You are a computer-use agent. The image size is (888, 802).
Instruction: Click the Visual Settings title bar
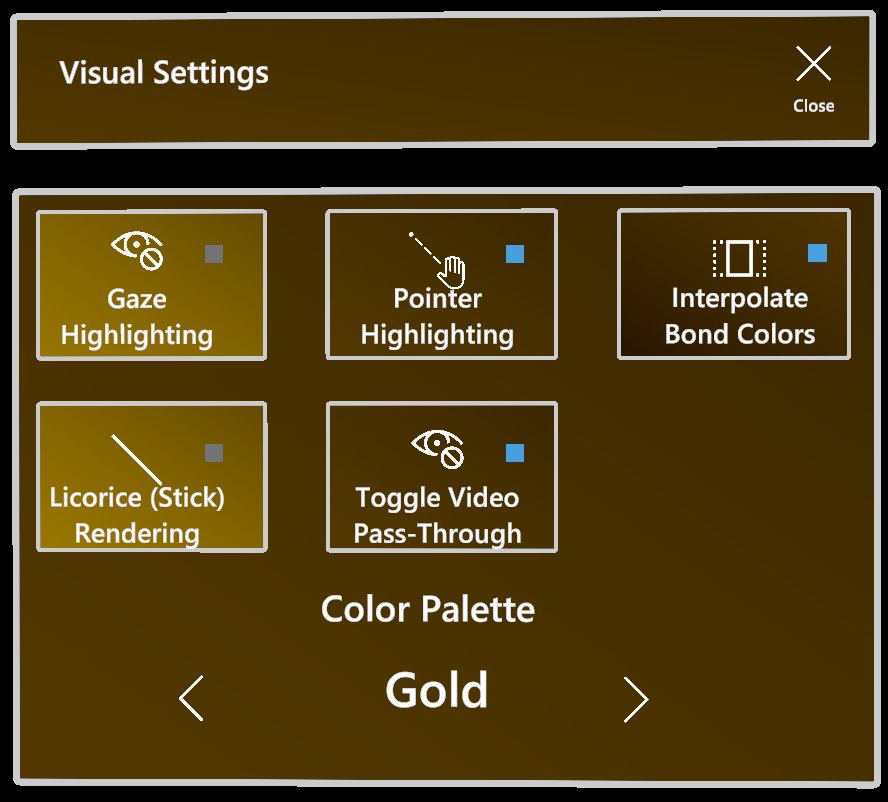click(x=163, y=72)
